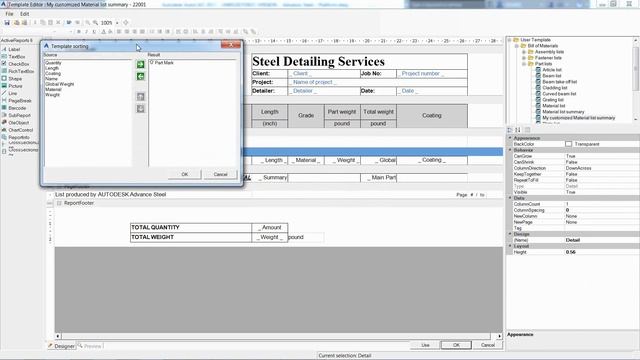Viewport: 640px width, 360px height.
Task: Collapse the User Template tree node
Action: (510, 40)
